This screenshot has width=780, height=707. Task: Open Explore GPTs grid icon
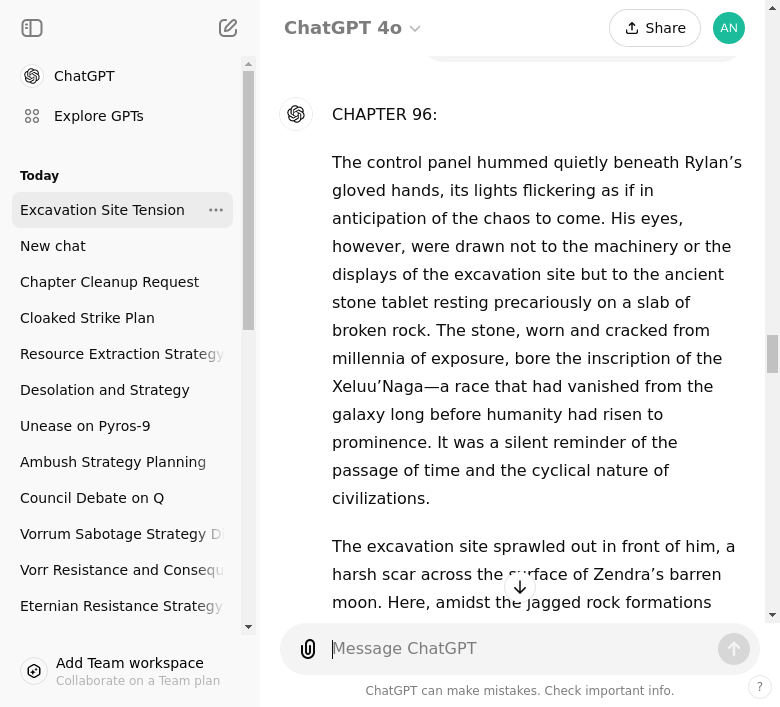pos(32,116)
